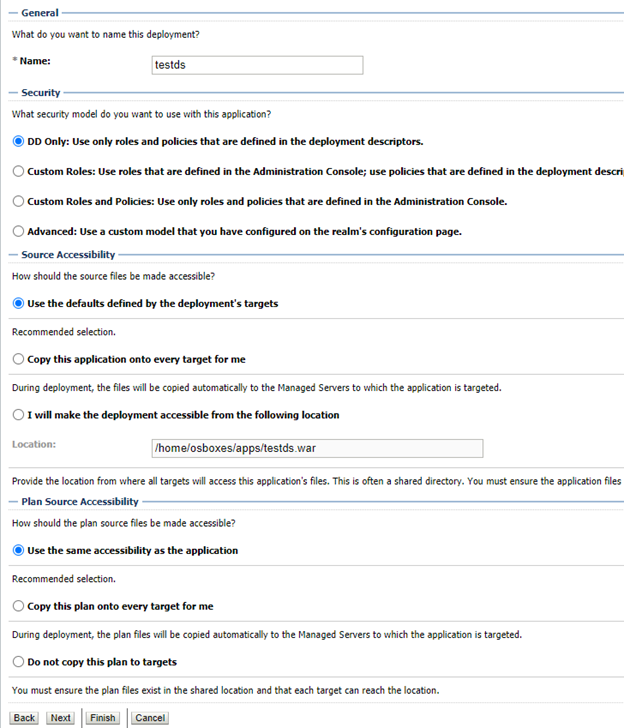Select Advanced custom model radio button

18,231
